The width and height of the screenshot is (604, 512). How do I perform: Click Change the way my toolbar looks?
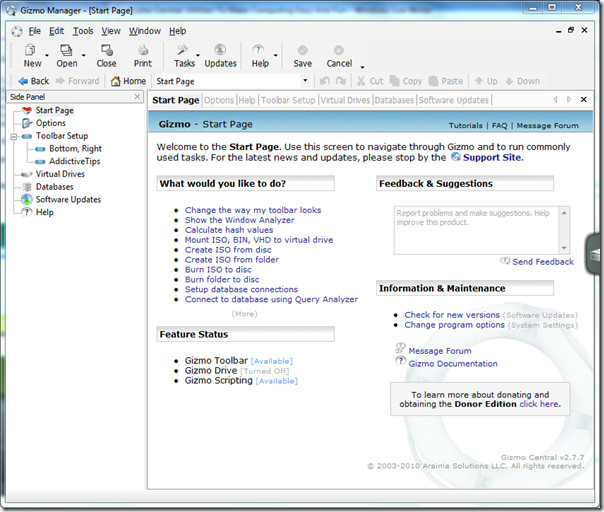coord(253,210)
